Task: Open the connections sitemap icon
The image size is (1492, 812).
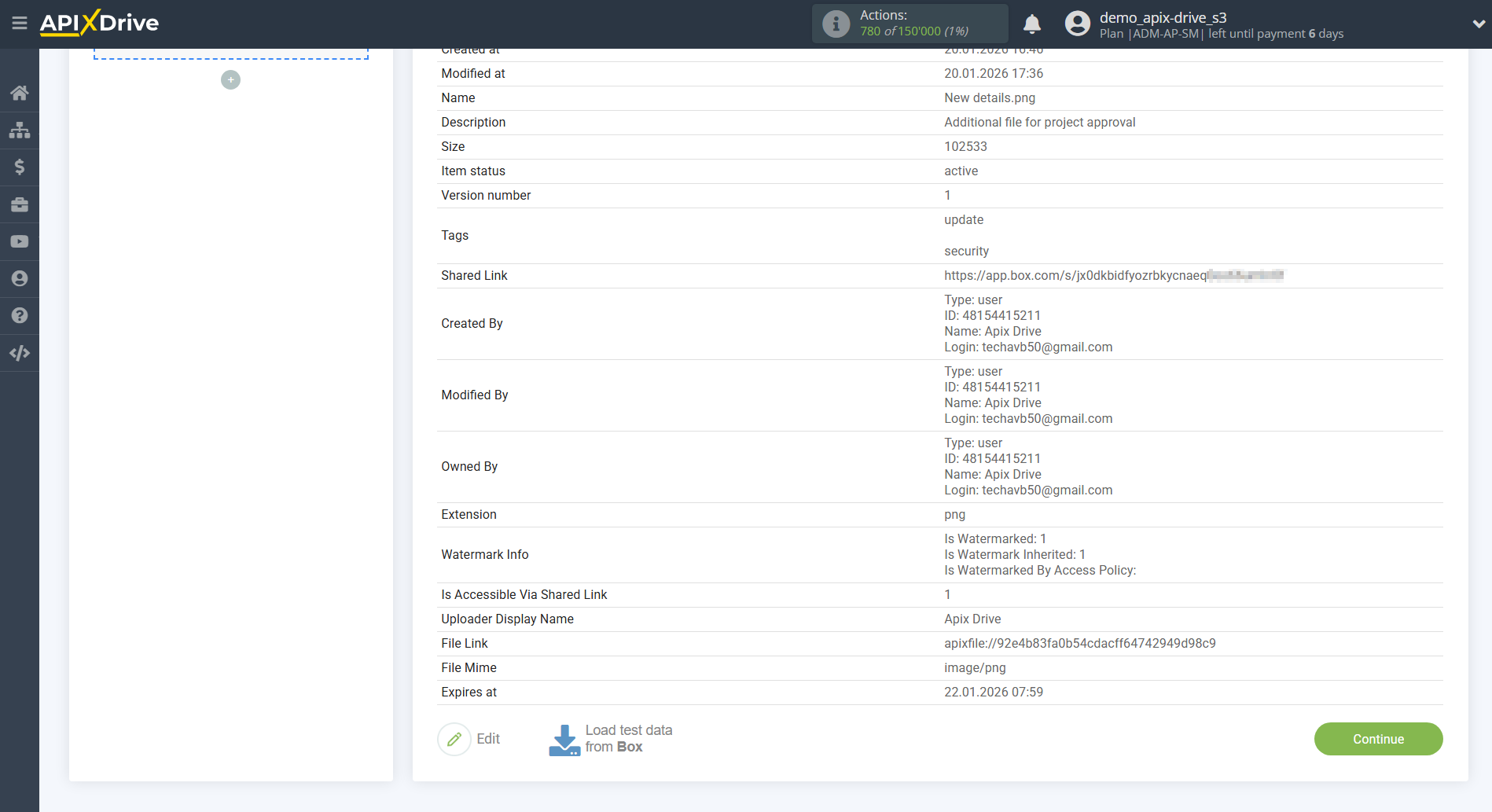Action: point(20,130)
